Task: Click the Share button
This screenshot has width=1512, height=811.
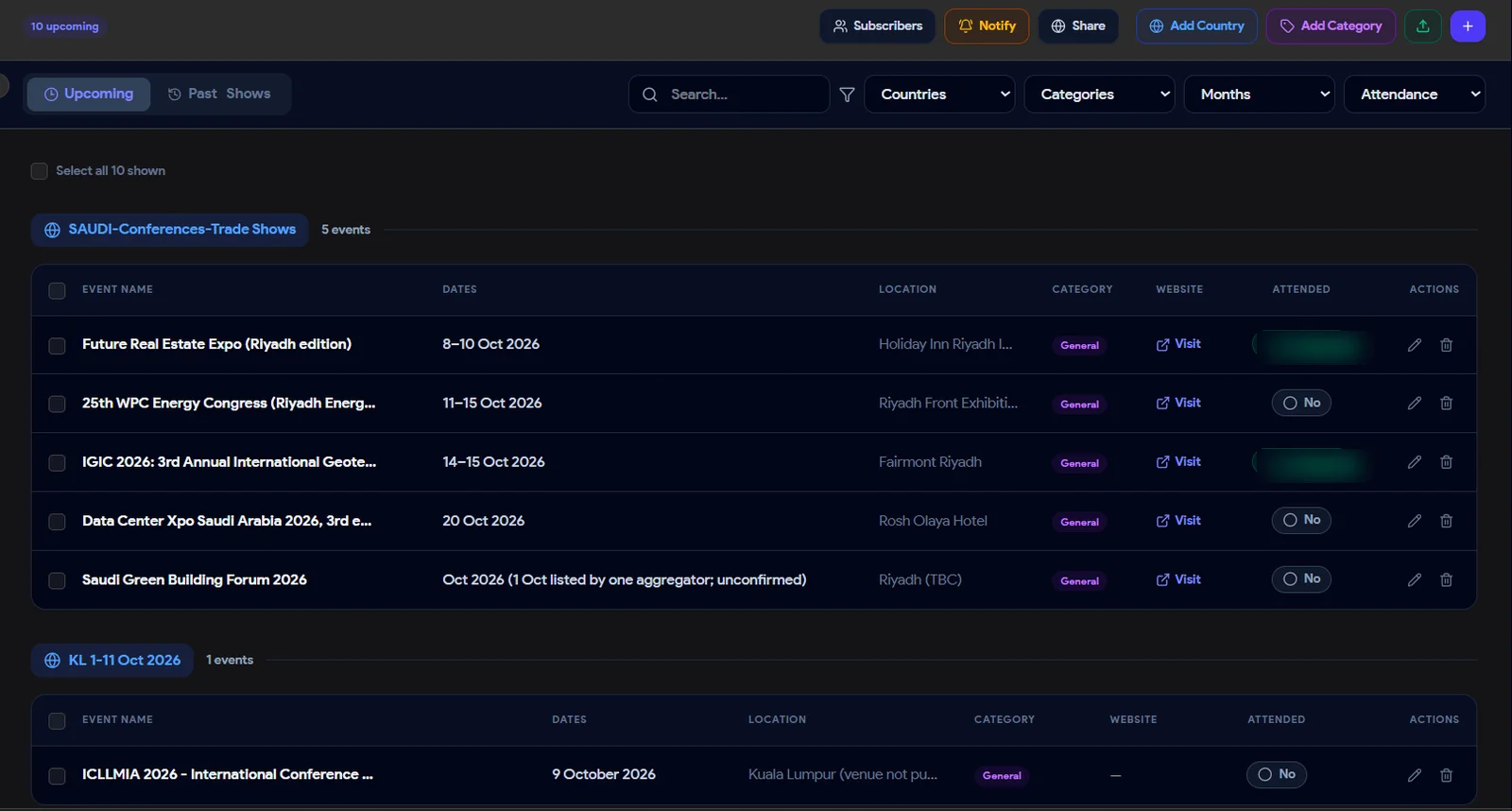Action: pos(1078,26)
